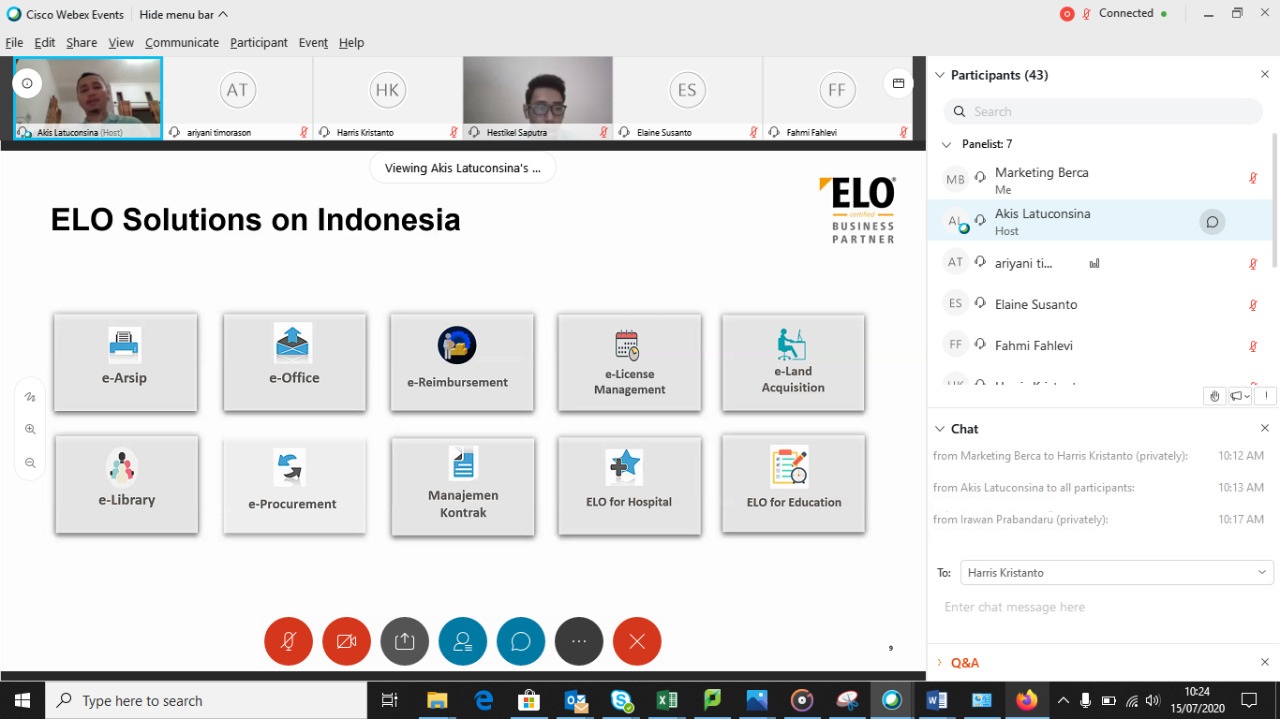Toggle Elaine Susanto's muted microphone in list
Image resolution: width=1280 pixels, height=719 pixels.
pos(1253,305)
